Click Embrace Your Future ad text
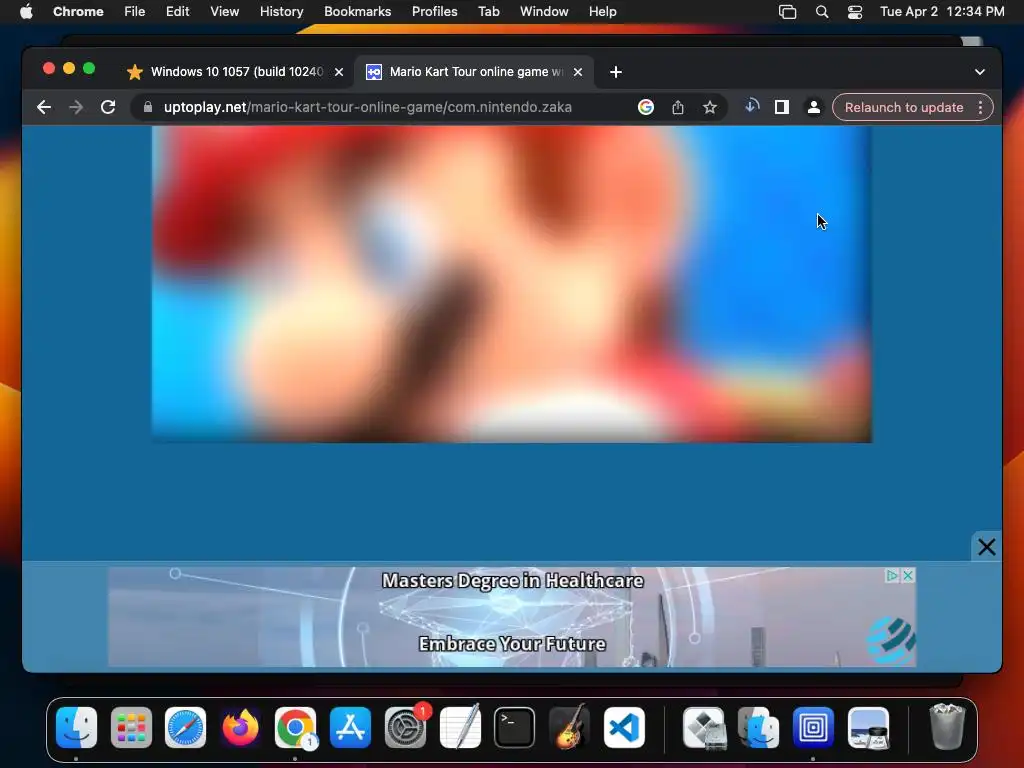1024x768 pixels. (512, 644)
